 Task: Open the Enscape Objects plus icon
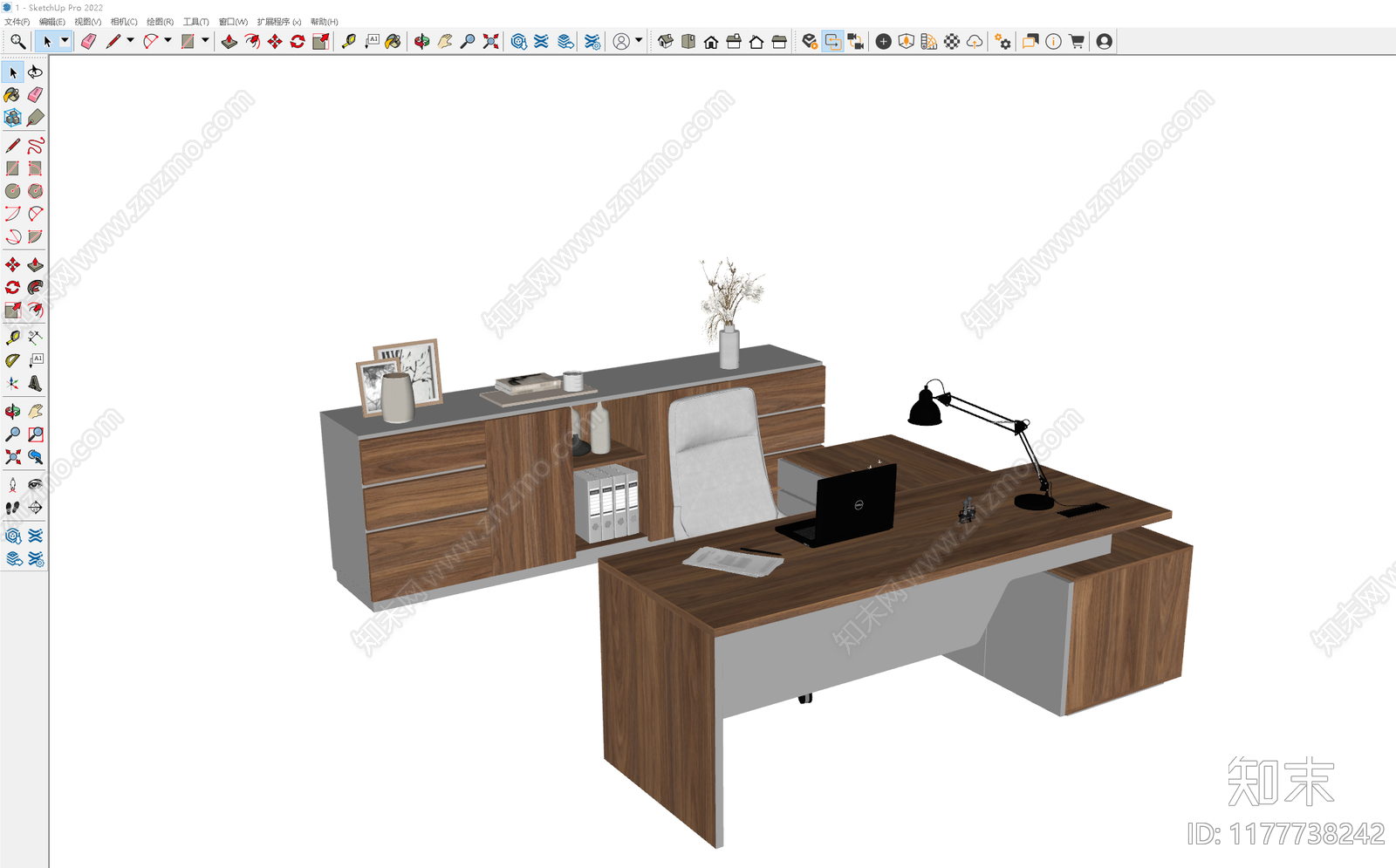pyautogui.click(x=883, y=41)
